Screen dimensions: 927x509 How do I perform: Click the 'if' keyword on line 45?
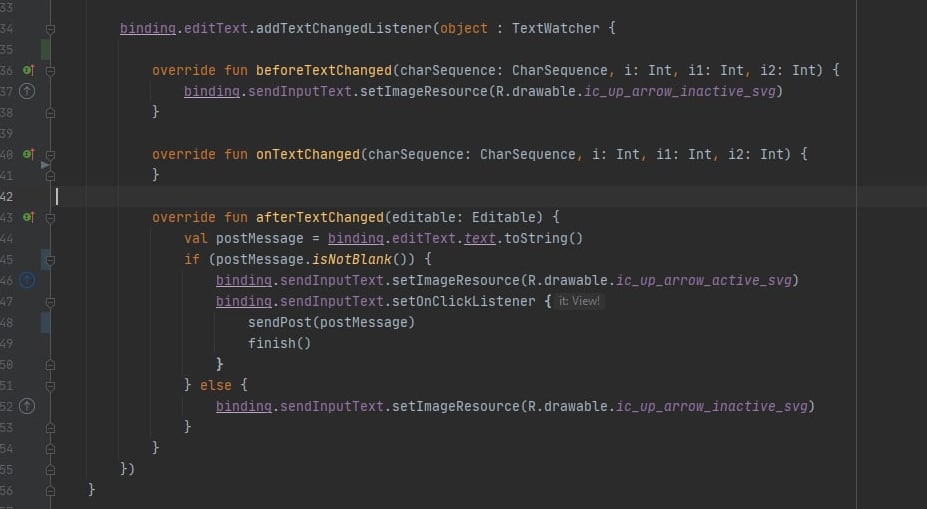192,260
